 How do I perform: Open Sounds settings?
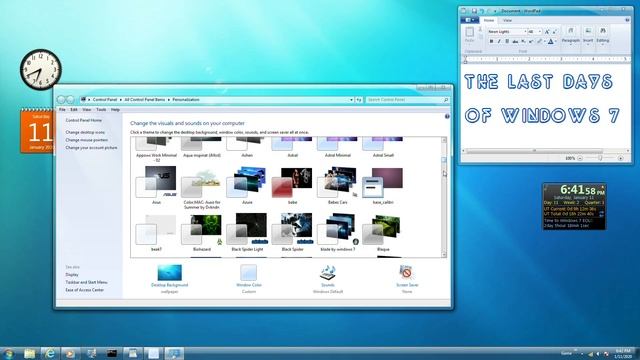point(328,279)
